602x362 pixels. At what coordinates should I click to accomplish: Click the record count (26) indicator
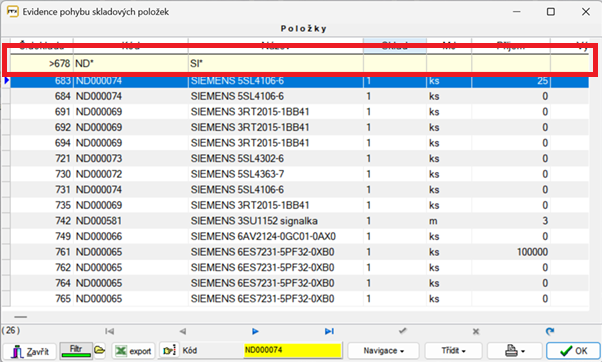coord(11,330)
